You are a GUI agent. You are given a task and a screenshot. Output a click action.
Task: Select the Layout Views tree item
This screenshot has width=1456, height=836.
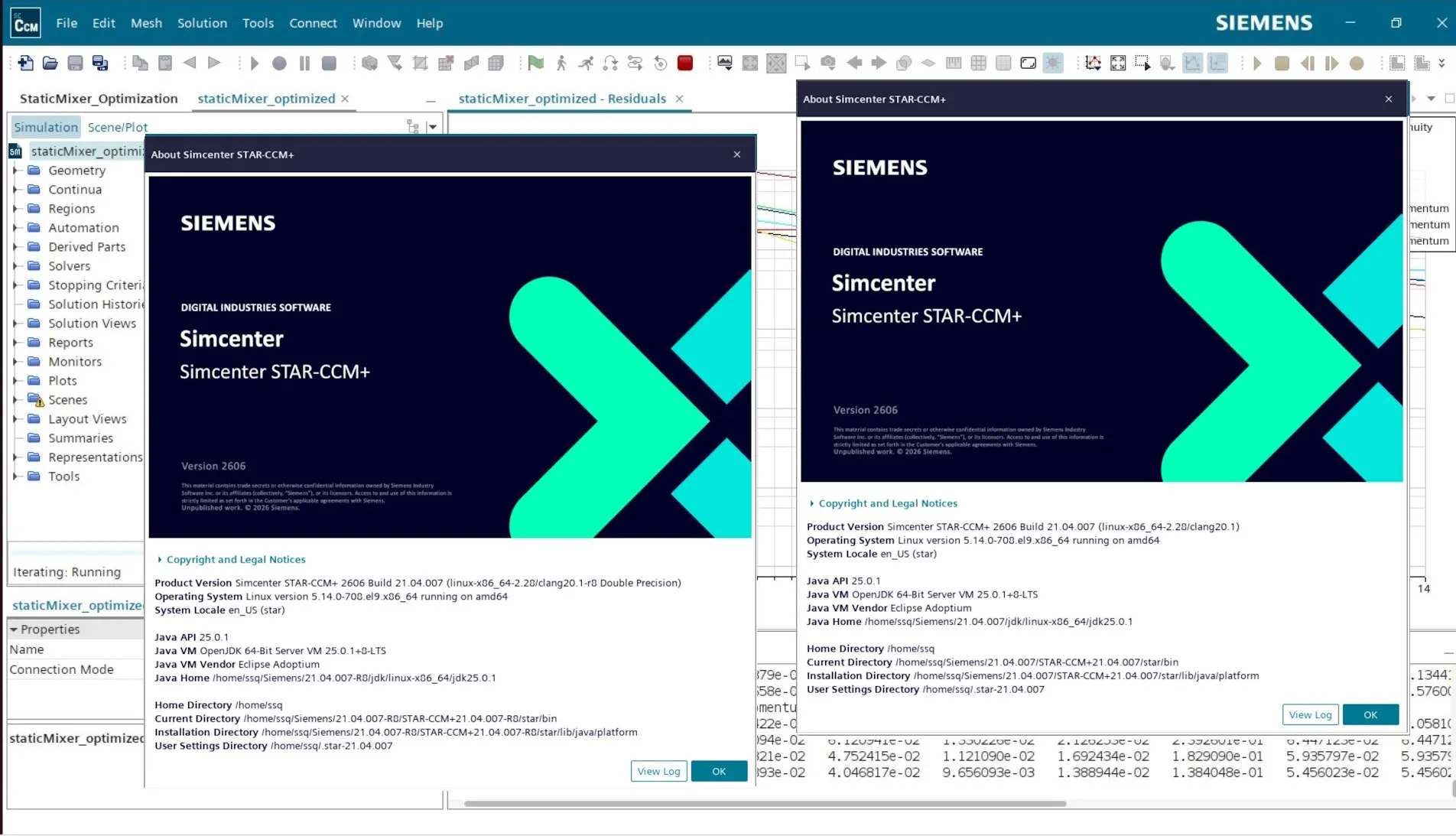[87, 418]
